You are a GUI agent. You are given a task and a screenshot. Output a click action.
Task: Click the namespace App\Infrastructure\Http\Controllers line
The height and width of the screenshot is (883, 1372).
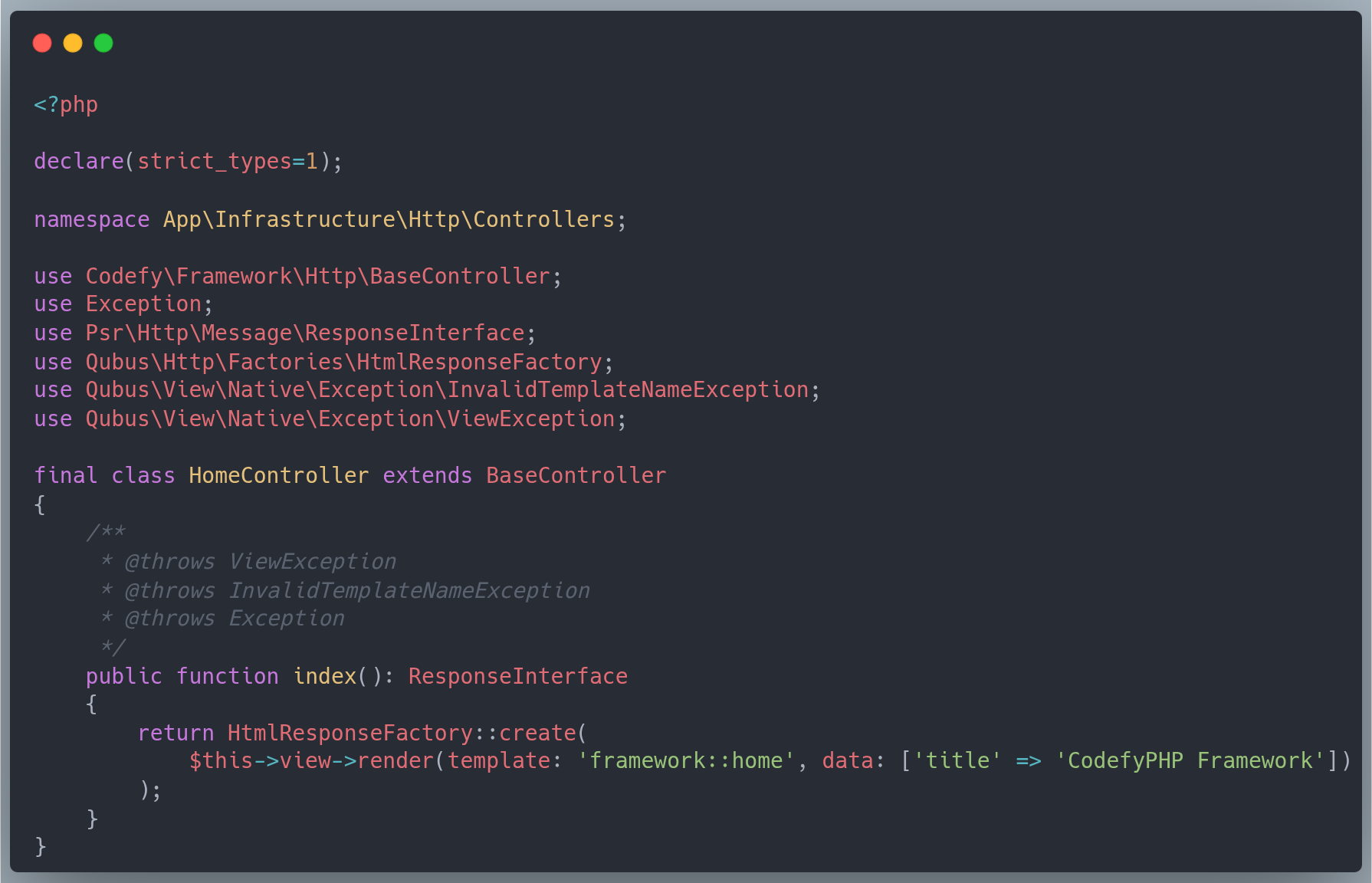pos(328,219)
